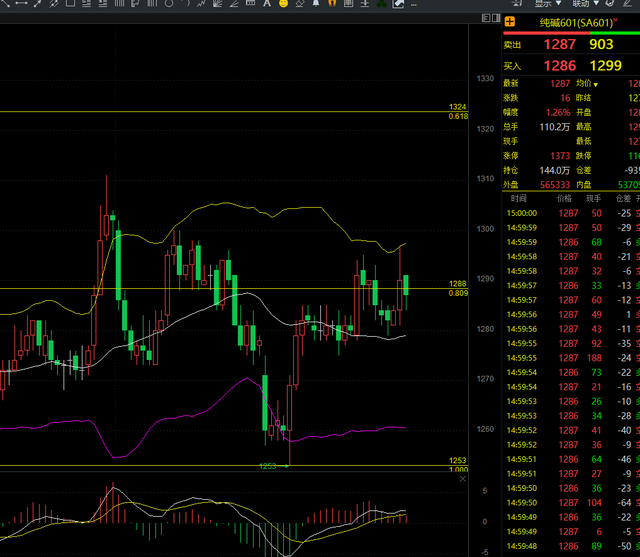Click the 外盘 value 565333
640x557 pixels.
coord(555,185)
